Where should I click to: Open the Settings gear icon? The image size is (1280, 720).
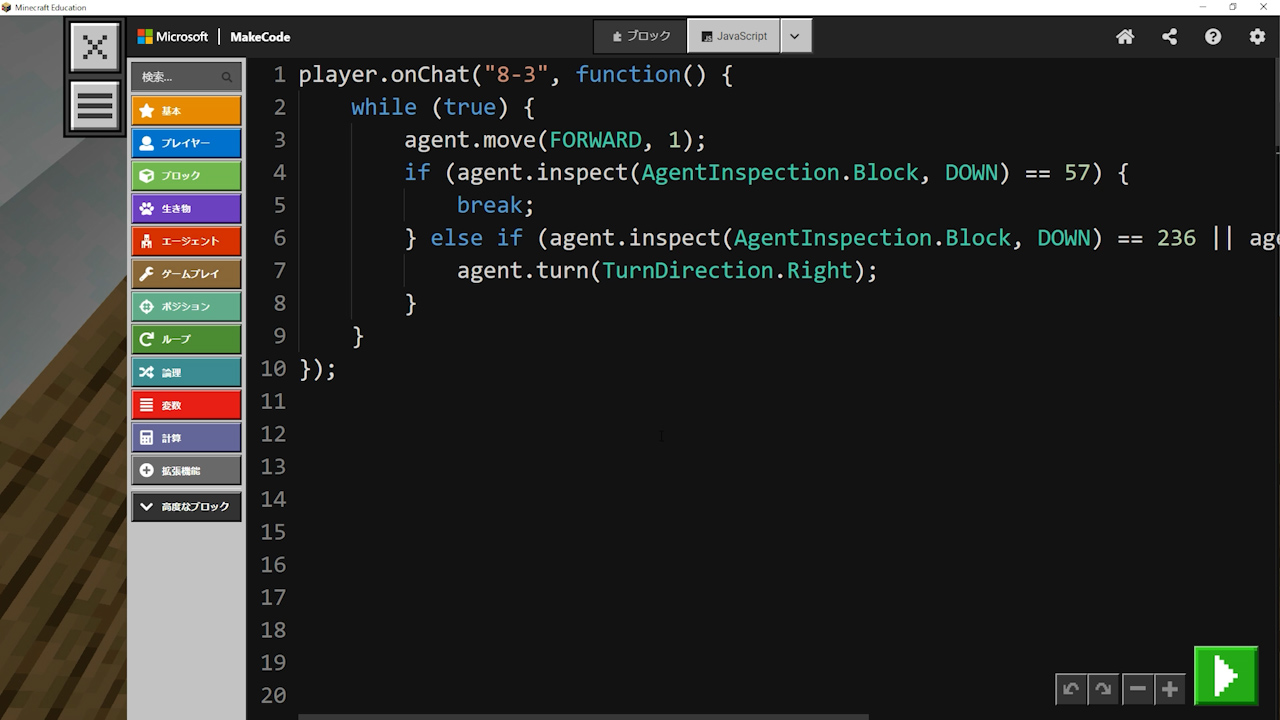(1257, 37)
